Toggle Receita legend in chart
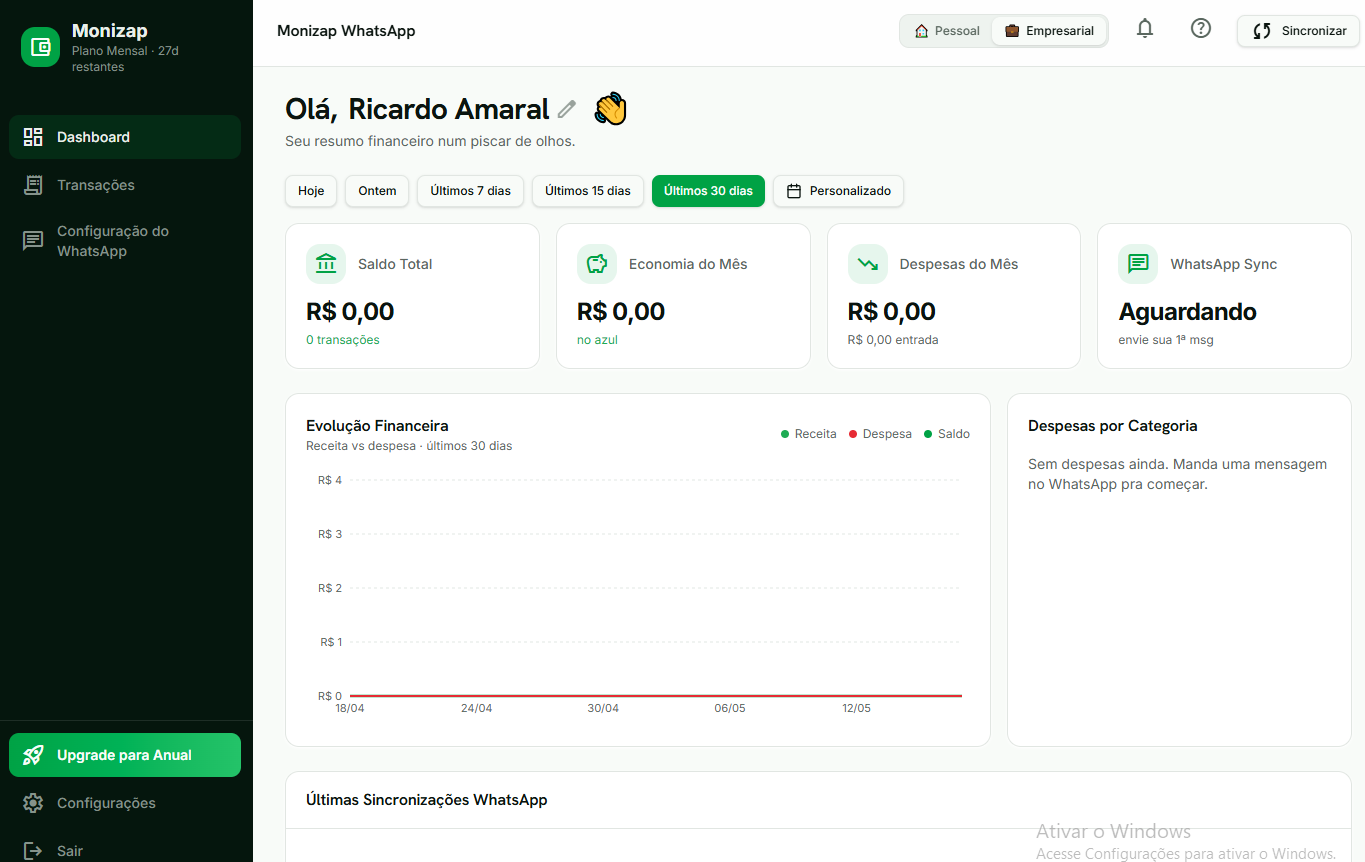 pos(808,434)
